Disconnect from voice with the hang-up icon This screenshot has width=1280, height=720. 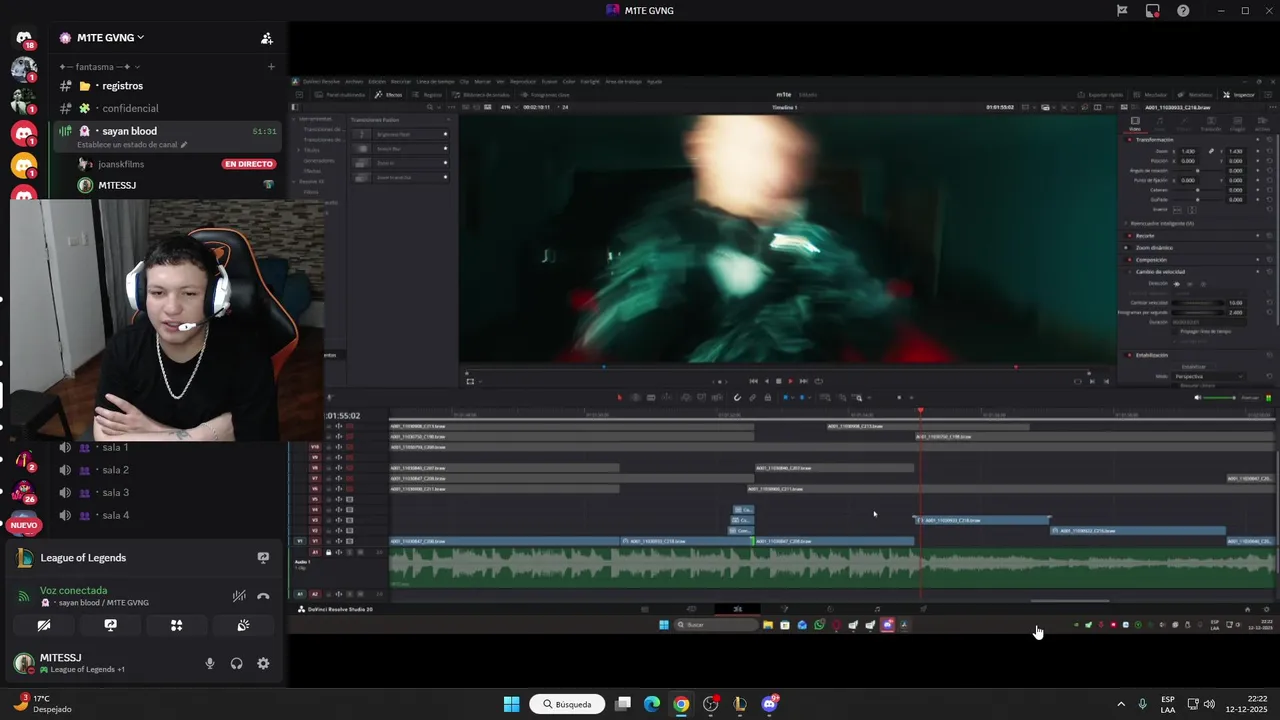click(263, 596)
